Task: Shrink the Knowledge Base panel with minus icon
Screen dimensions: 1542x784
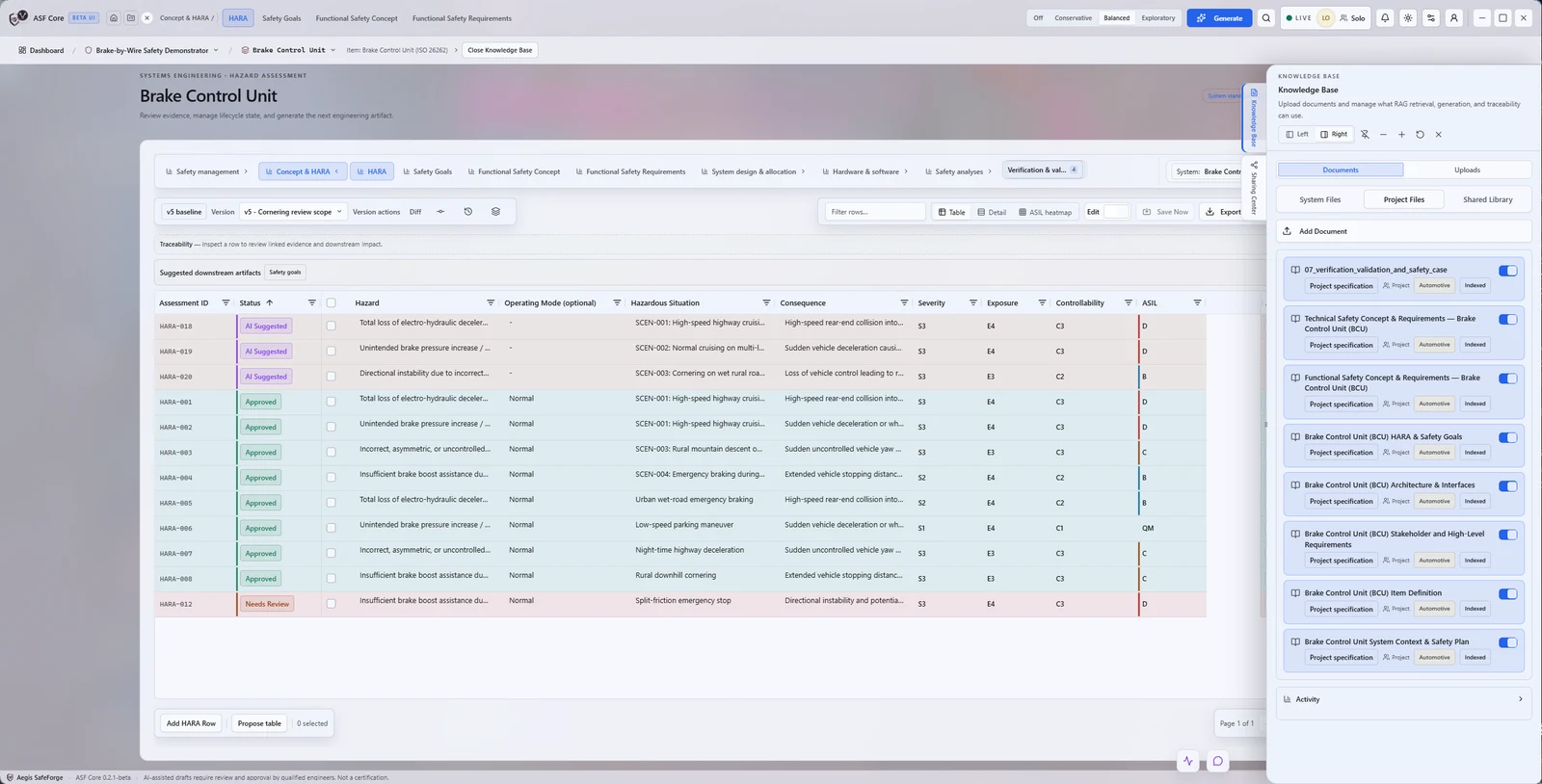Action: [1383, 134]
